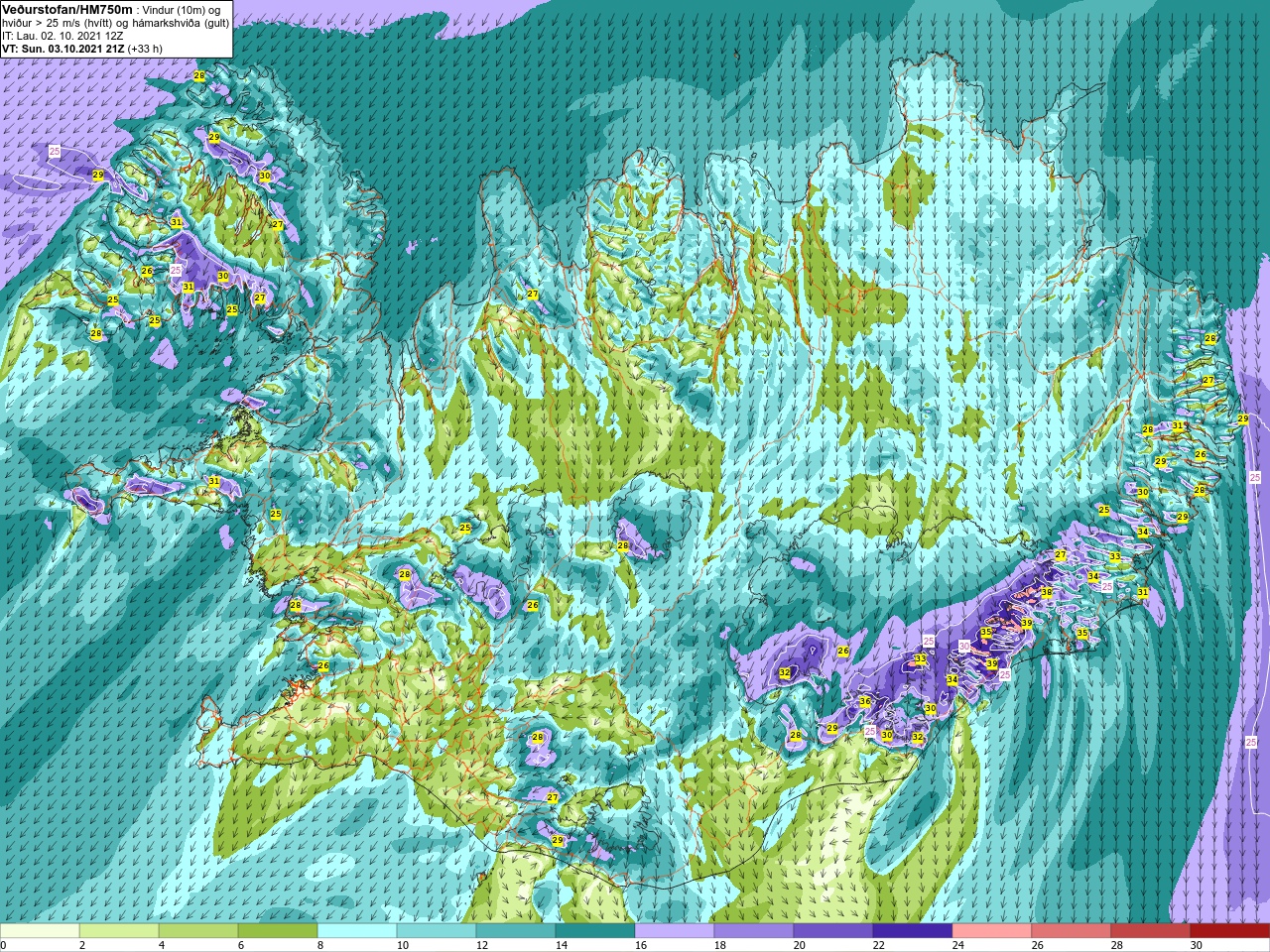
Task: Pick the 12–14 m/s teal legend swatch
Action: pyautogui.click(x=516, y=931)
